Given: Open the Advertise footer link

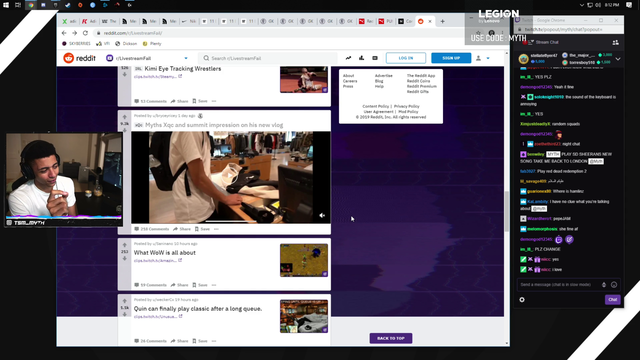Looking at the screenshot, I should pyautogui.click(x=384, y=76).
